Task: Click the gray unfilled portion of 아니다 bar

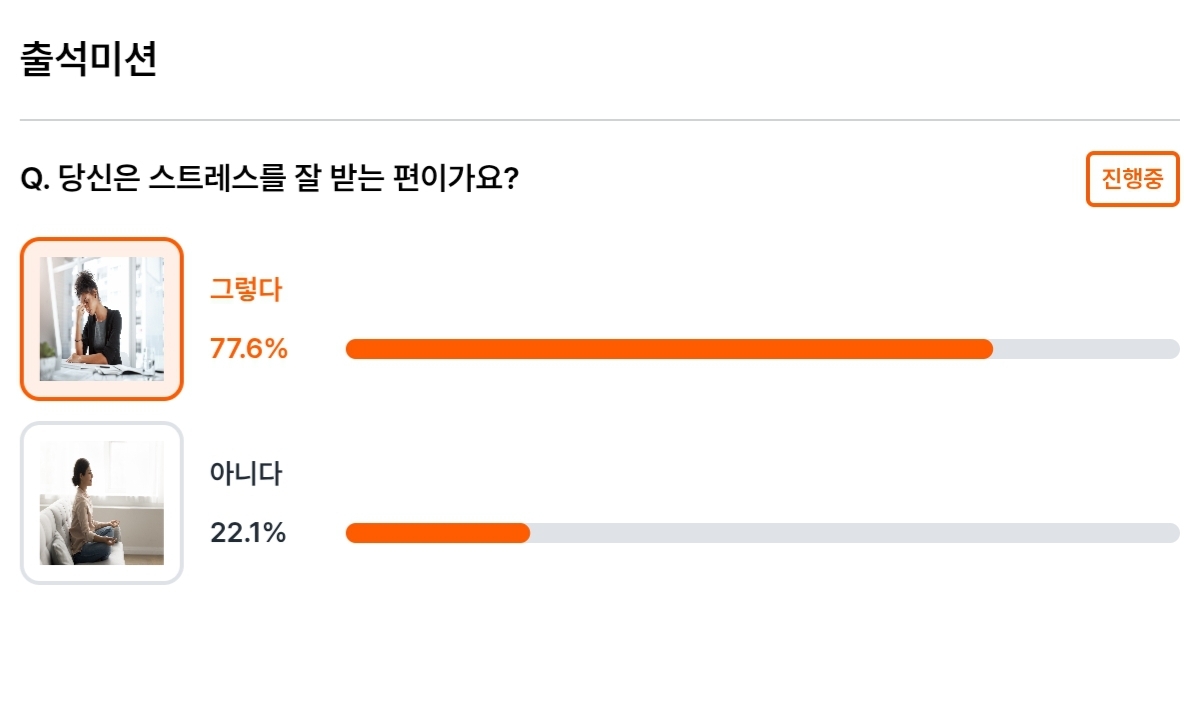Action: [855, 533]
